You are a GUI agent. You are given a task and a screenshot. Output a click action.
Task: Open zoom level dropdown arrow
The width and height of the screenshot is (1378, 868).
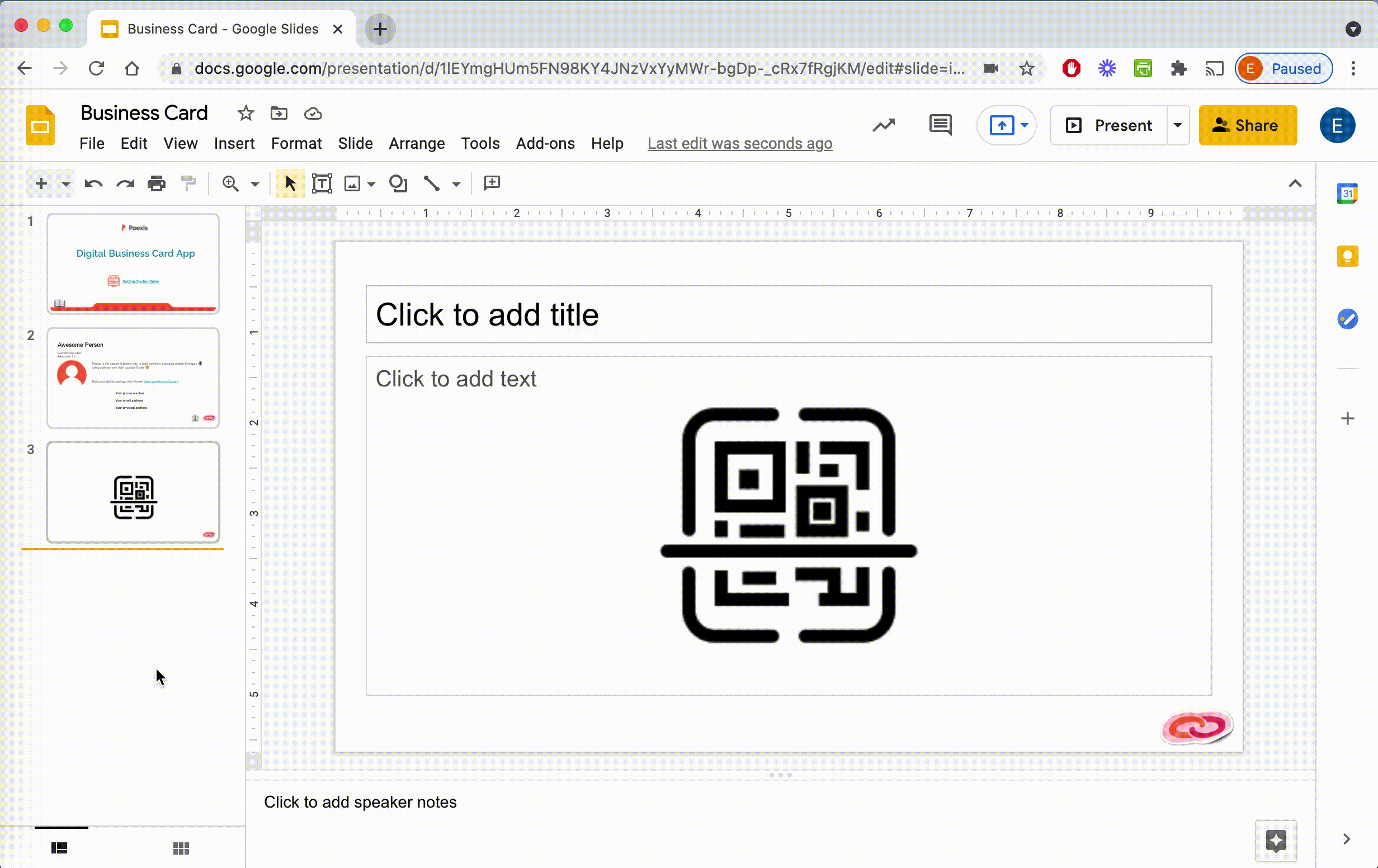coord(255,184)
